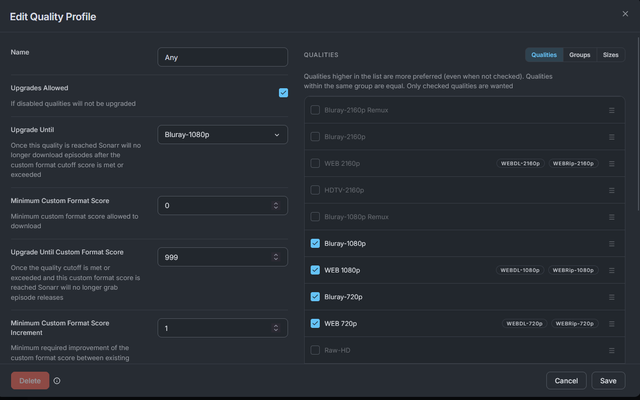Uncheck the Bluray-720p quality

(x=315, y=297)
